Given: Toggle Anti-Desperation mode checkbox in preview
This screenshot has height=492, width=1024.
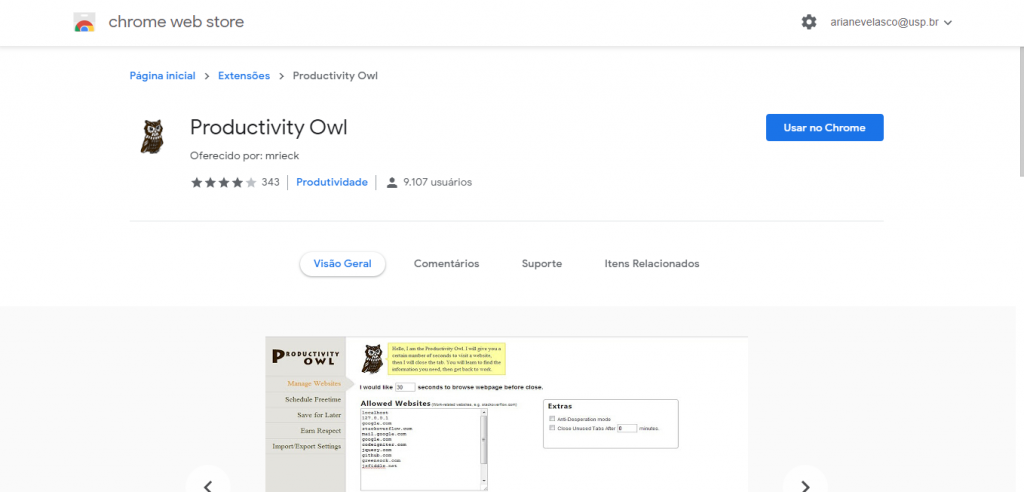Looking at the screenshot, I should pyautogui.click(x=552, y=419).
